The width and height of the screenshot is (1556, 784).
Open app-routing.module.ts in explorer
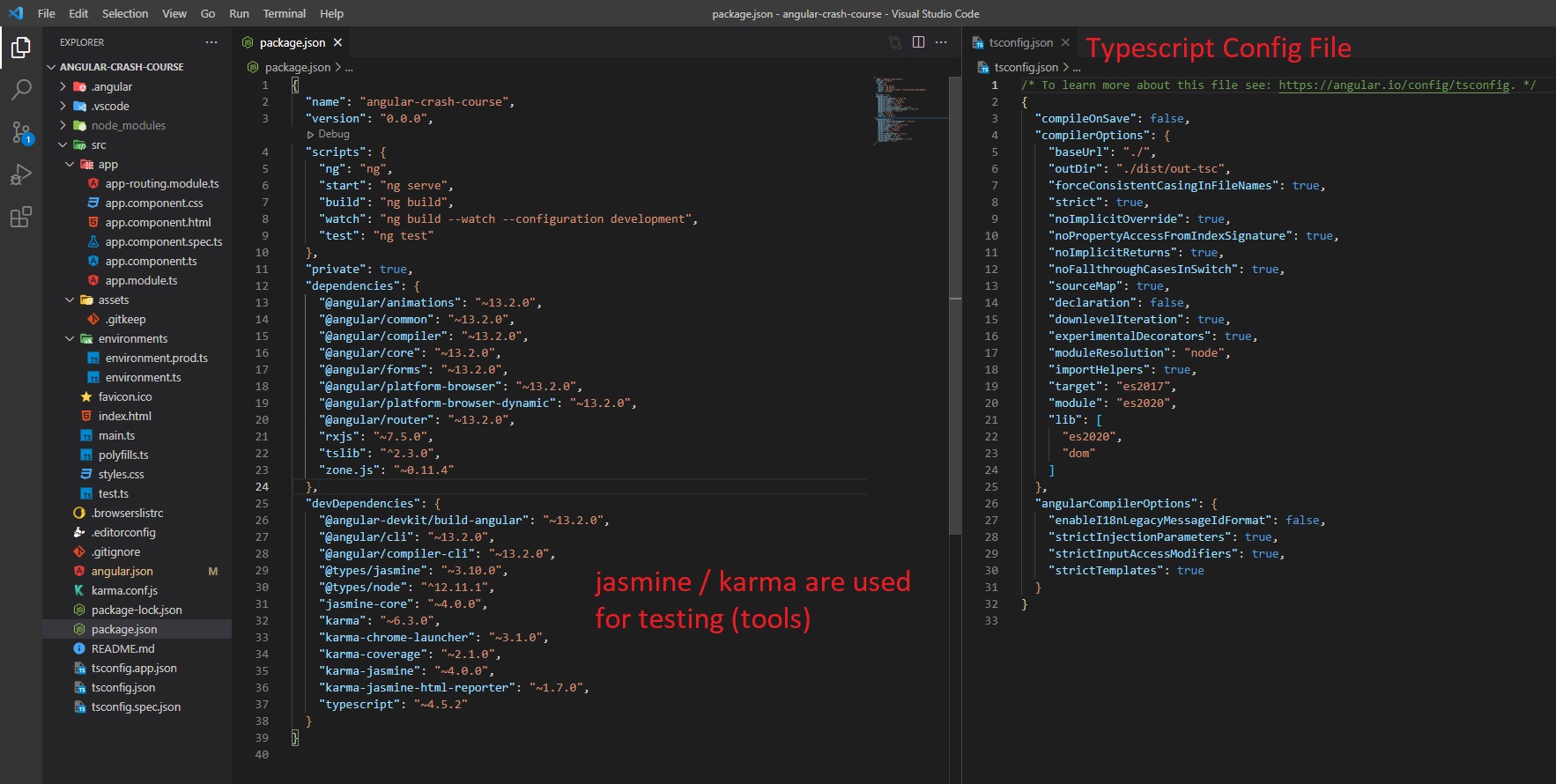[x=137, y=183]
